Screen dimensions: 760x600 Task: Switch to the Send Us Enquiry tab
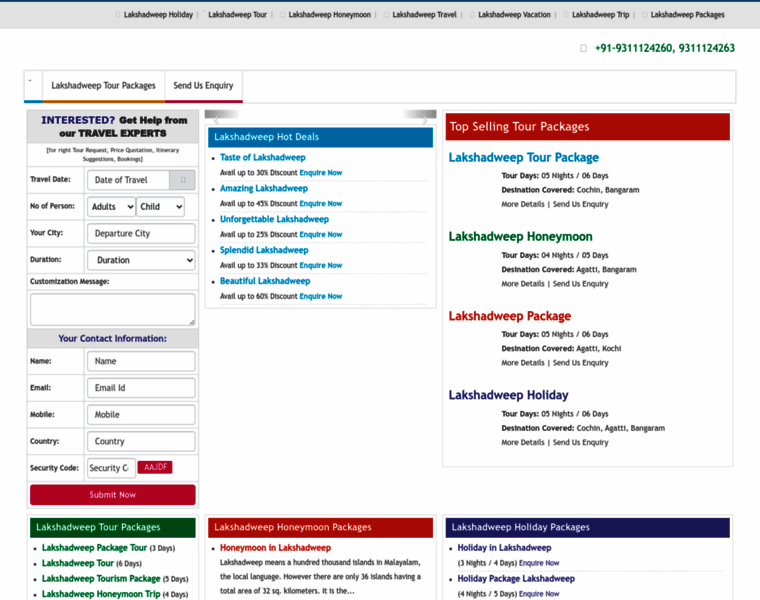(204, 86)
